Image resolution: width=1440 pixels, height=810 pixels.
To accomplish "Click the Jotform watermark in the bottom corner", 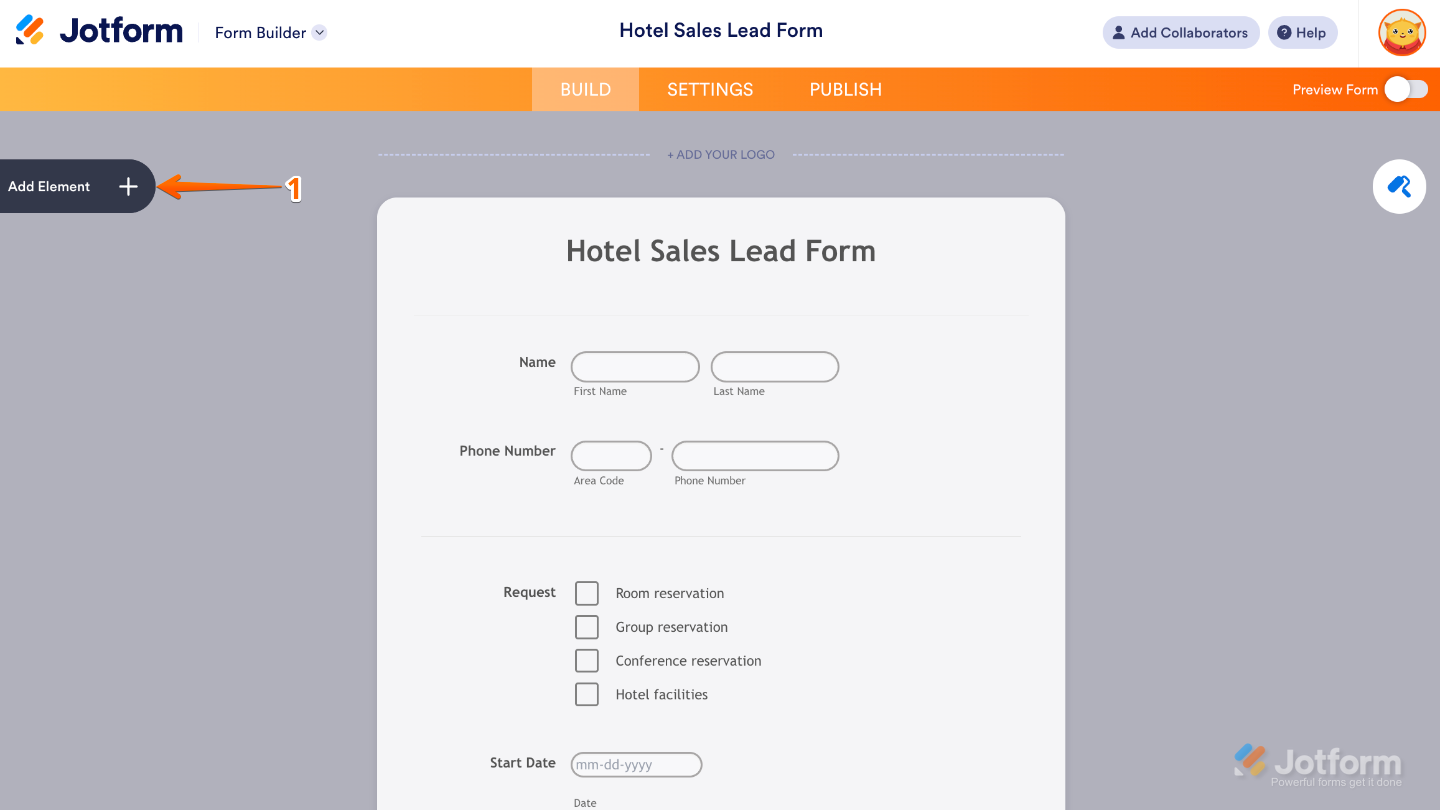I will click(1320, 762).
